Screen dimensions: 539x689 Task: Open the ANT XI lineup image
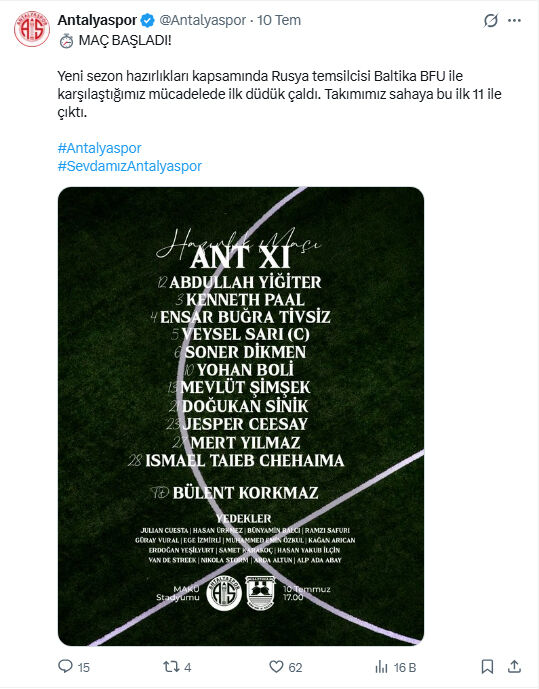click(x=241, y=416)
